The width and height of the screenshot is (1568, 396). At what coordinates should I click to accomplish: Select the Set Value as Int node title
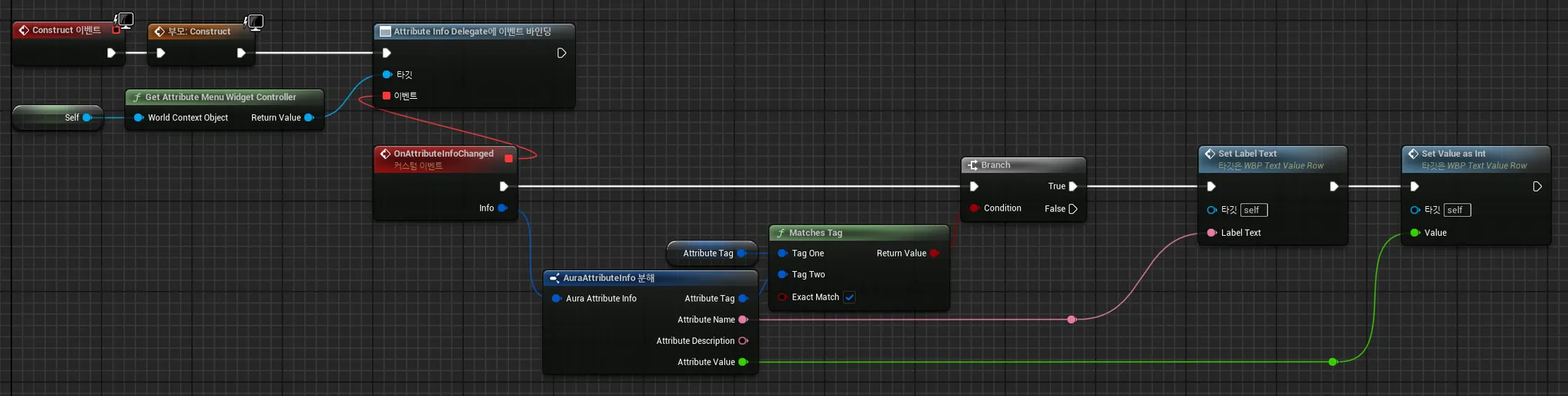[1453, 153]
